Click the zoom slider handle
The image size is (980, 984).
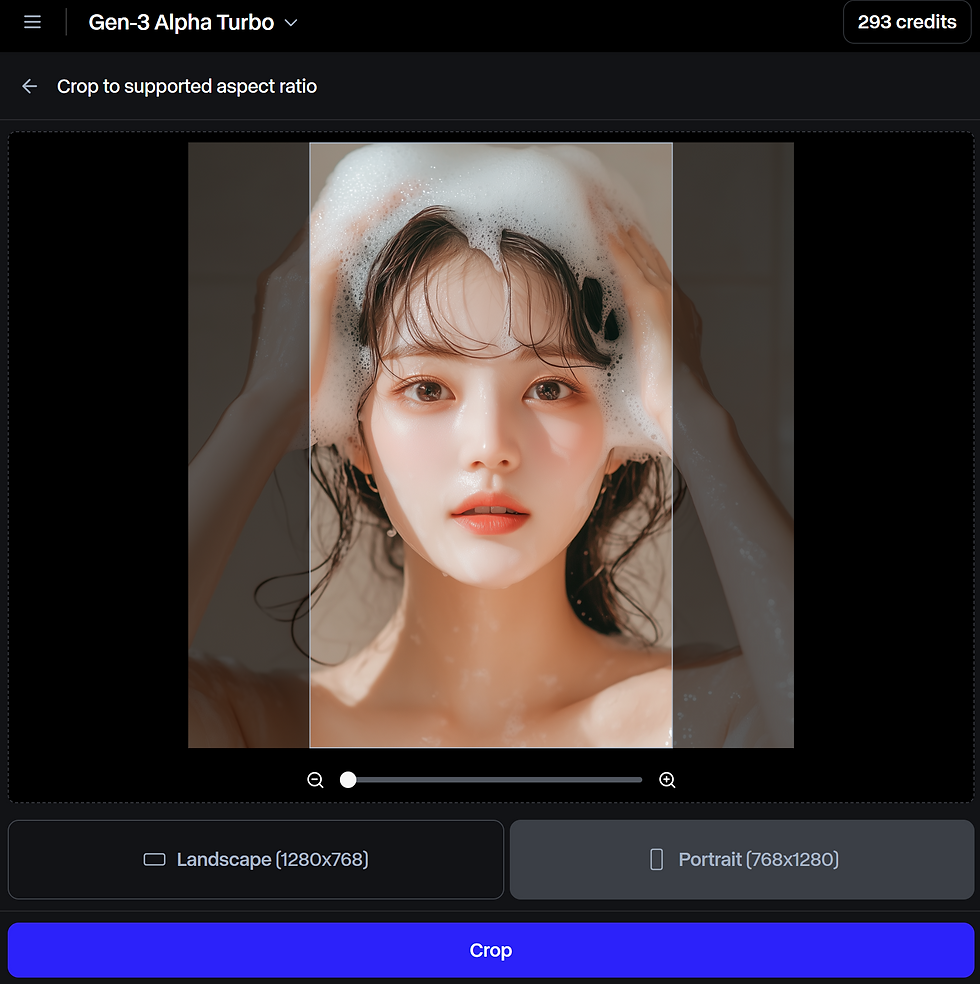[347, 779]
